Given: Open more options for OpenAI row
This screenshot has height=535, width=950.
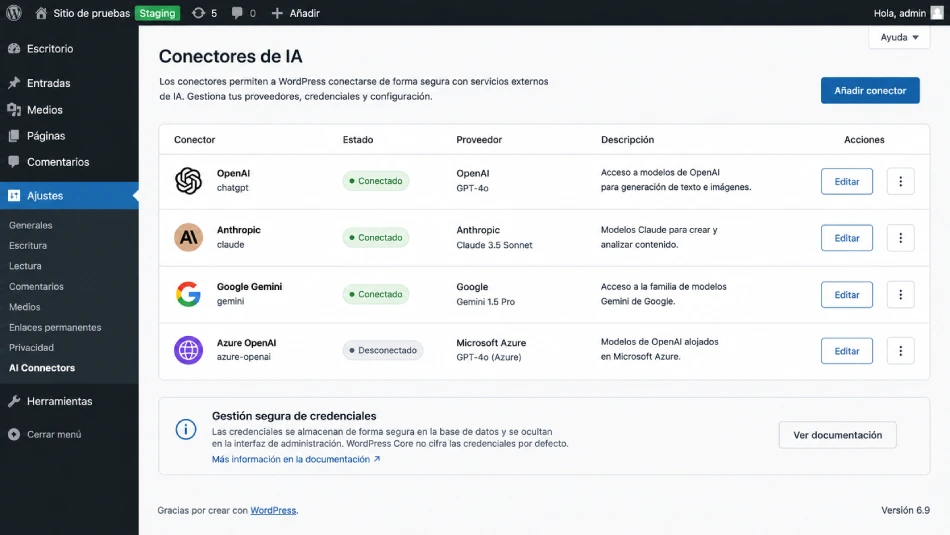Looking at the screenshot, I should [x=900, y=181].
